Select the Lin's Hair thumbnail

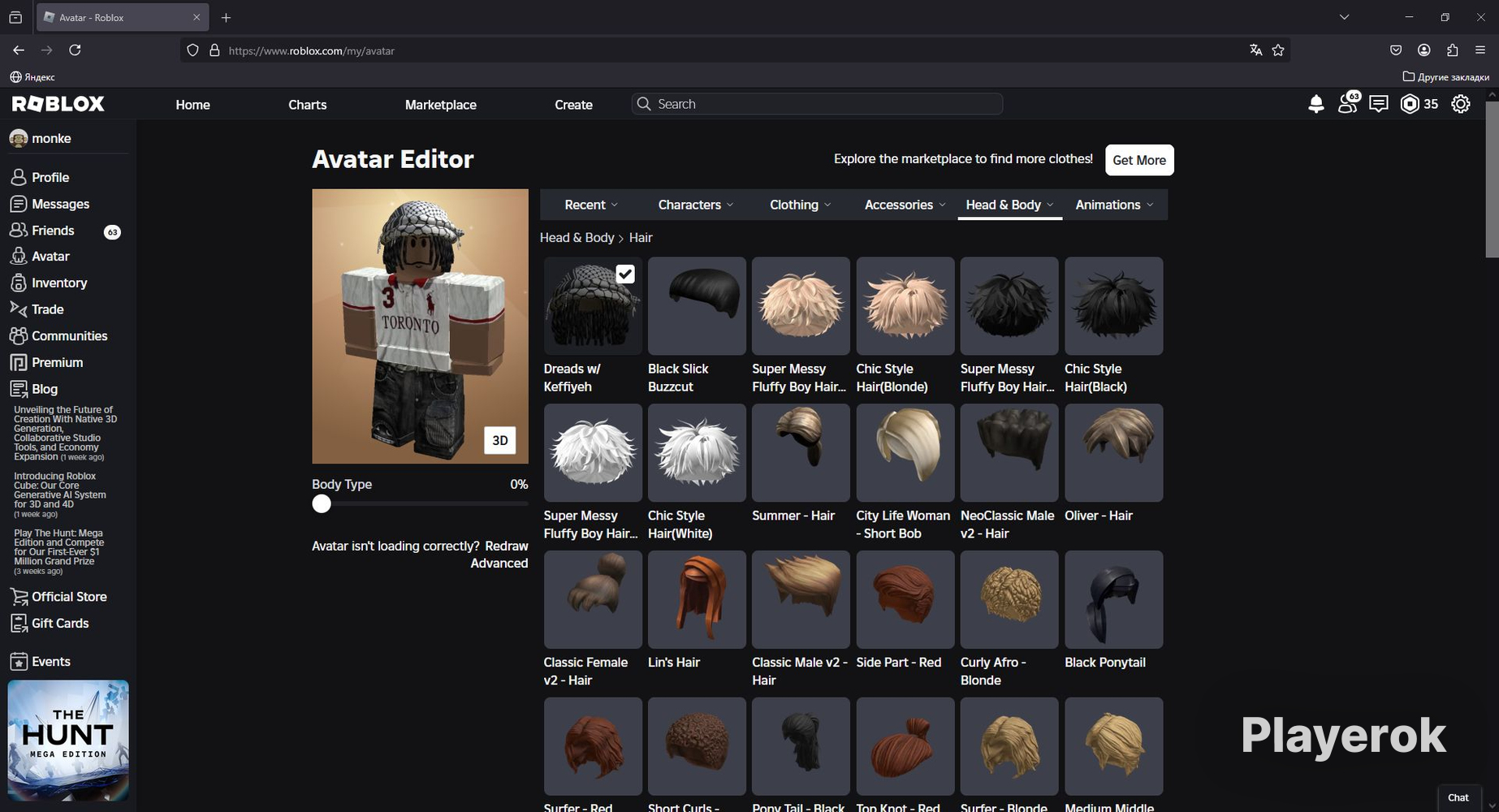[x=697, y=600]
